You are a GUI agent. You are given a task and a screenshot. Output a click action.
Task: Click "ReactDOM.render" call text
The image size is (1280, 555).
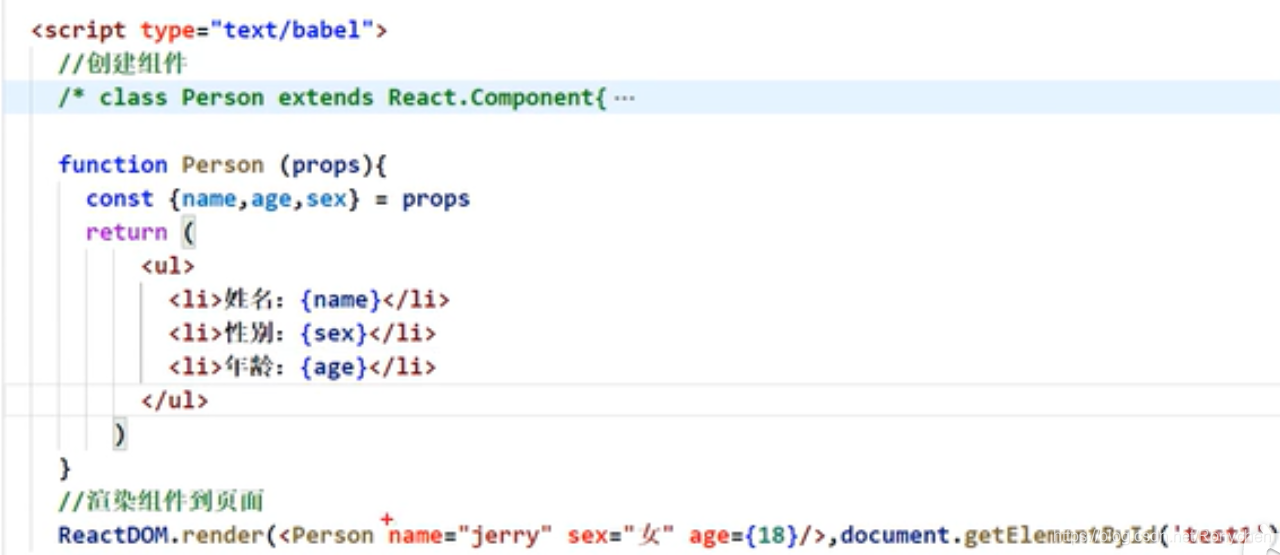161,535
